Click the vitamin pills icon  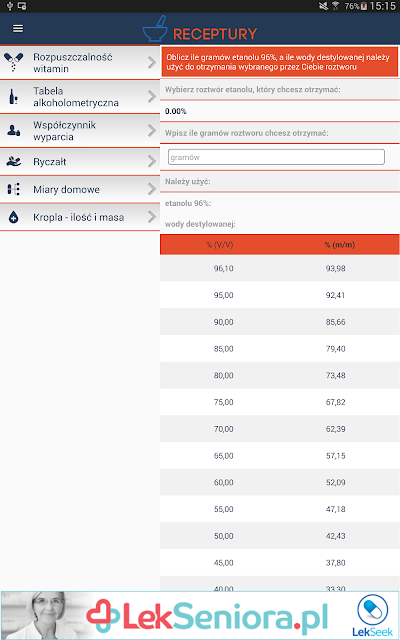click(13, 62)
